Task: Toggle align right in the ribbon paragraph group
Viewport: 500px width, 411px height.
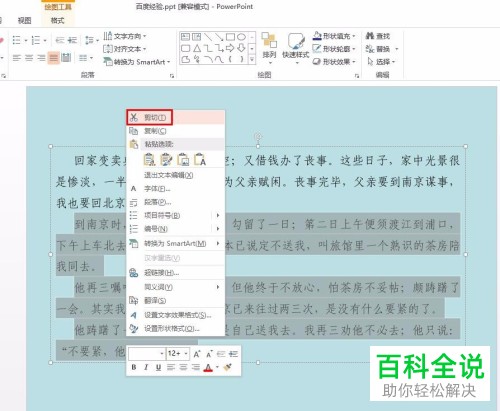Action: pos(41,58)
